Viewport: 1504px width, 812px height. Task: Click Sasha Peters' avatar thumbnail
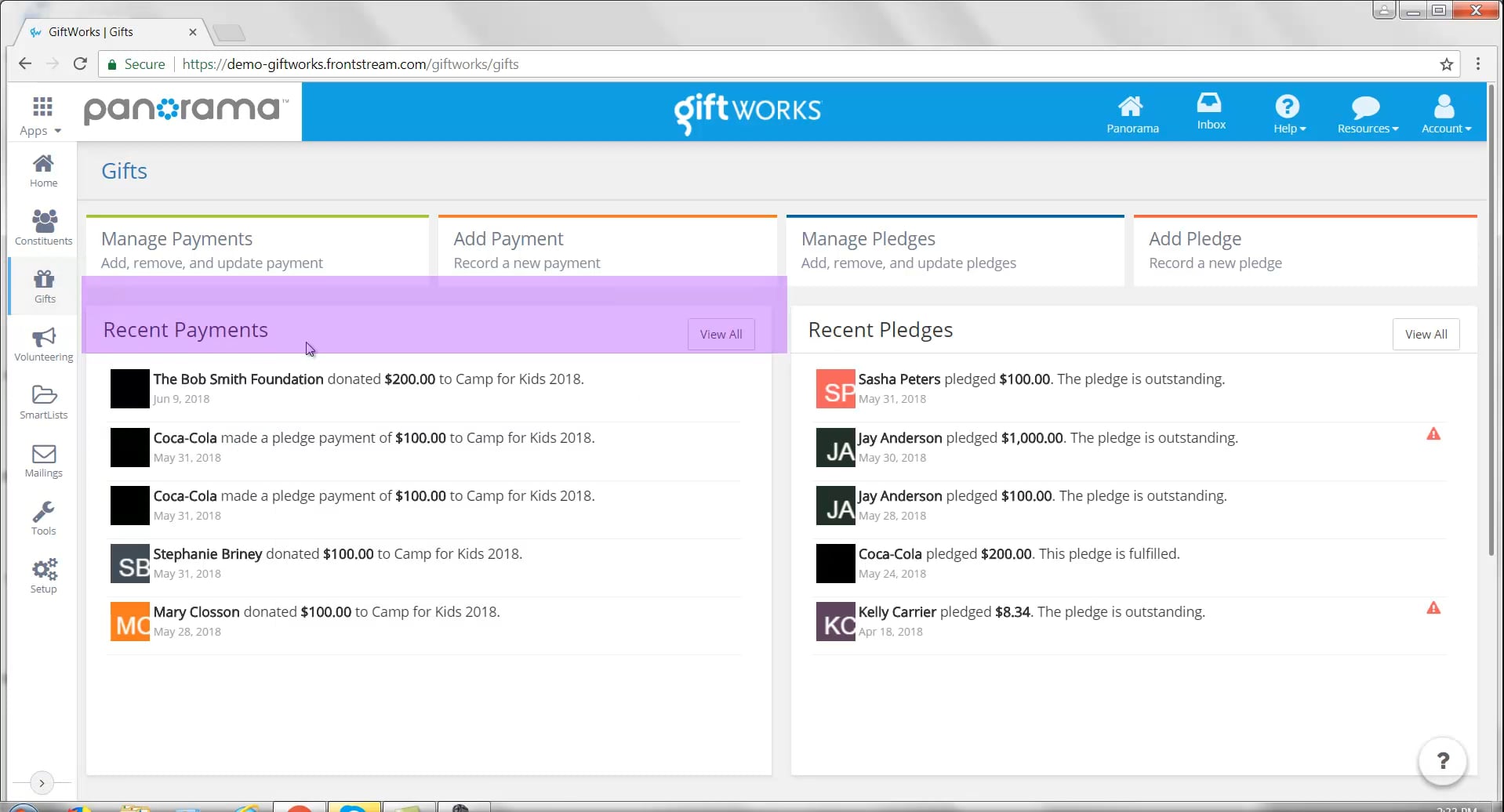pos(834,388)
